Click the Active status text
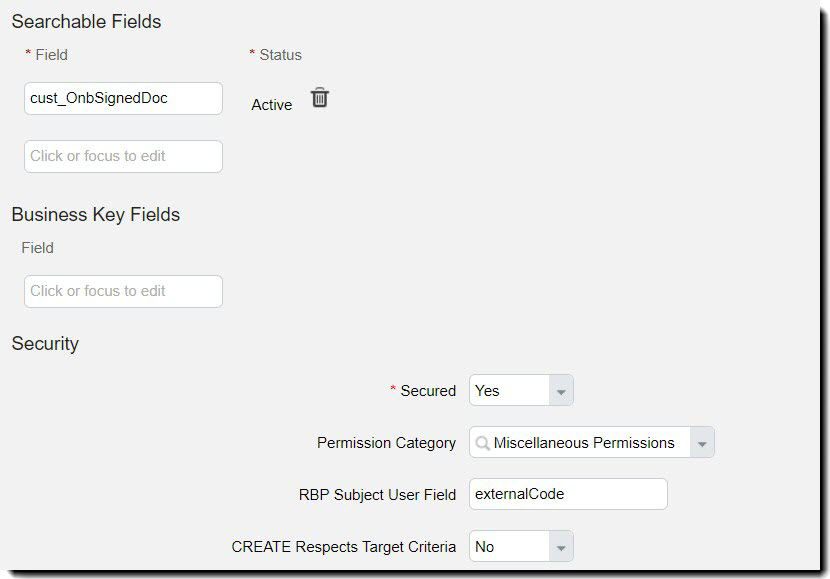Image resolution: width=830 pixels, height=579 pixels. coord(272,105)
